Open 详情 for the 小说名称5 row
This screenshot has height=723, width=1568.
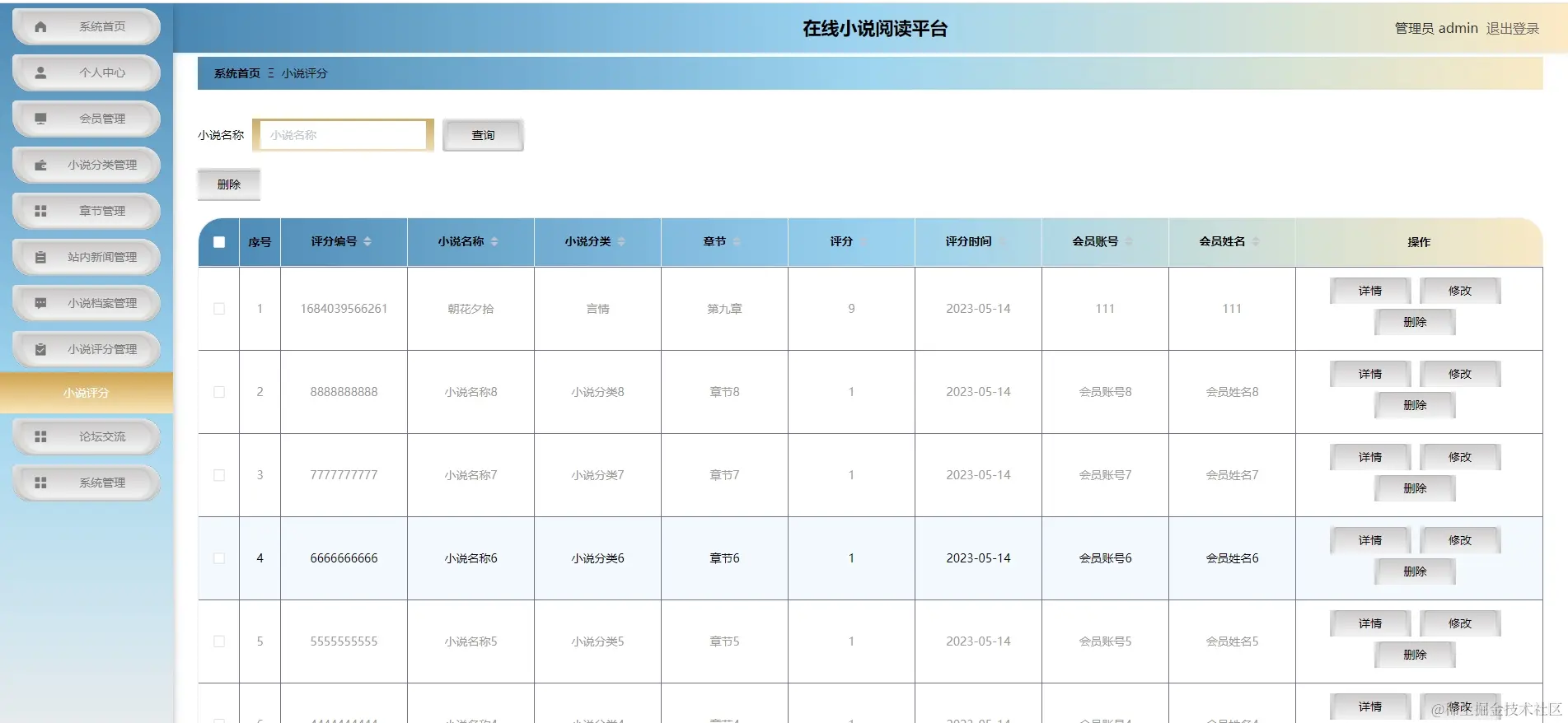pyautogui.click(x=1370, y=623)
